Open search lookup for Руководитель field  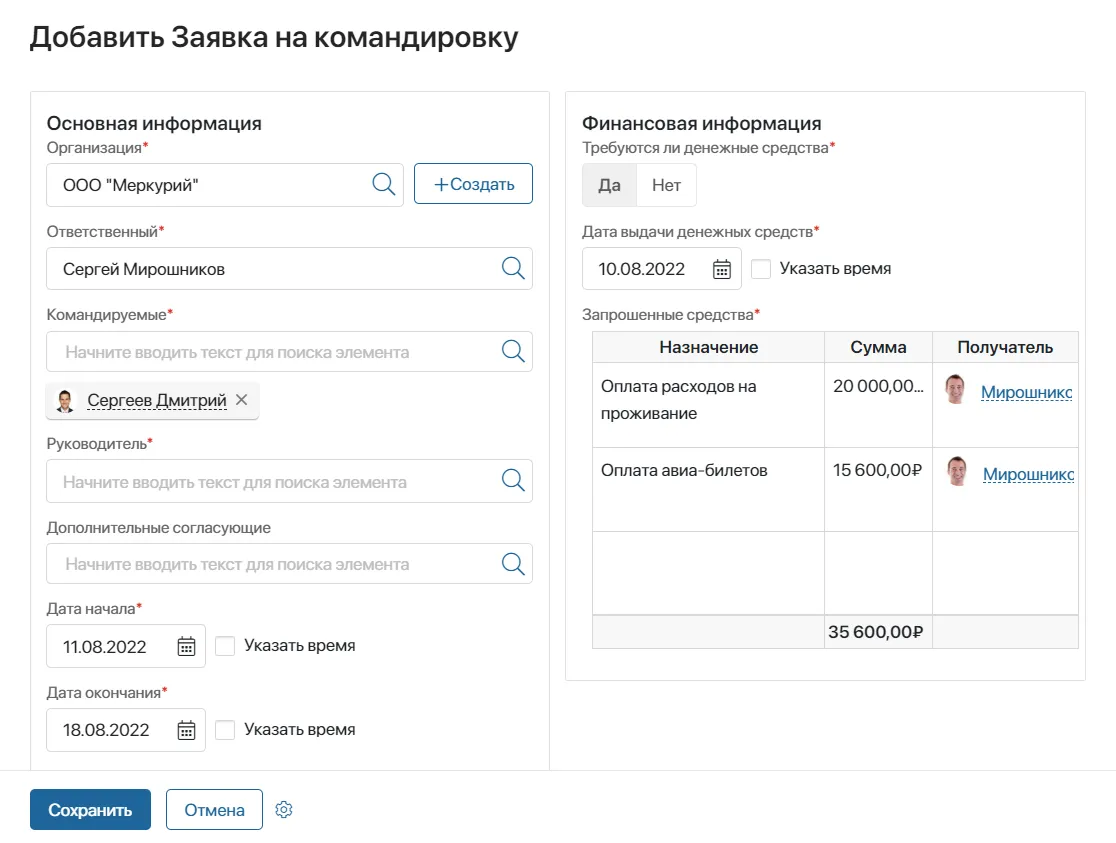coord(513,481)
